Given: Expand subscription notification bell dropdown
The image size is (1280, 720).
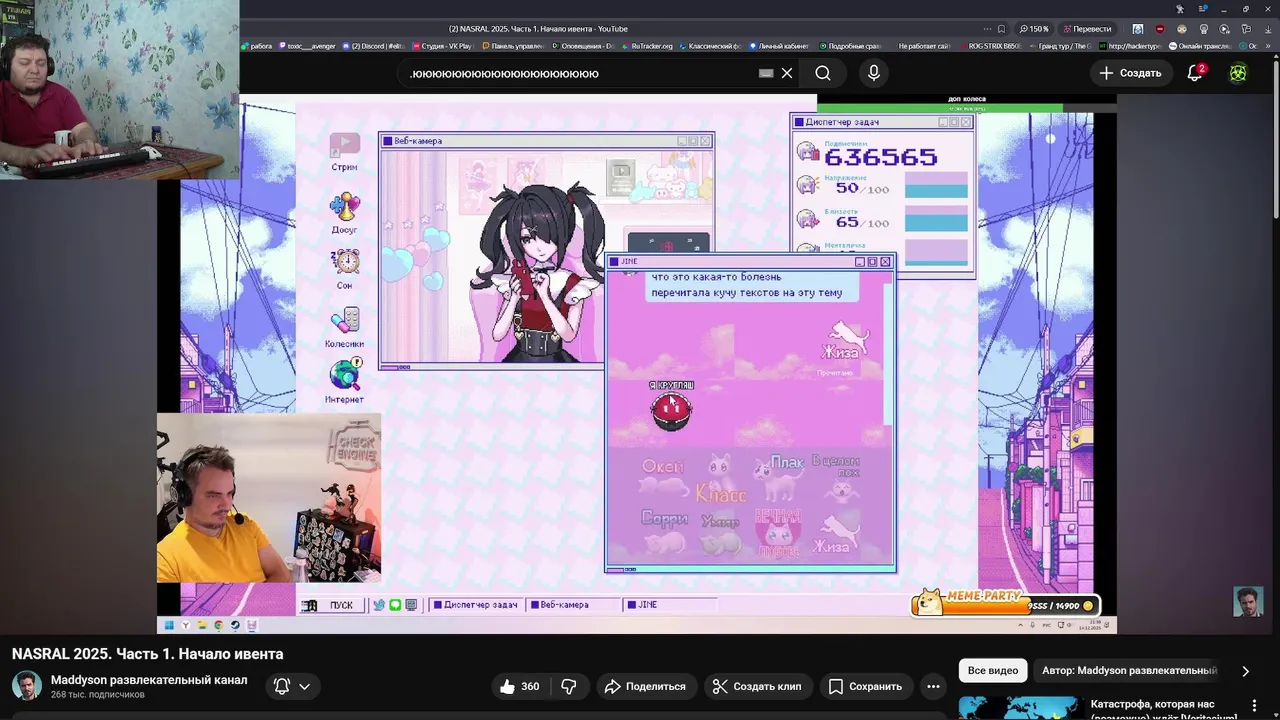Looking at the screenshot, I should 293,686.
